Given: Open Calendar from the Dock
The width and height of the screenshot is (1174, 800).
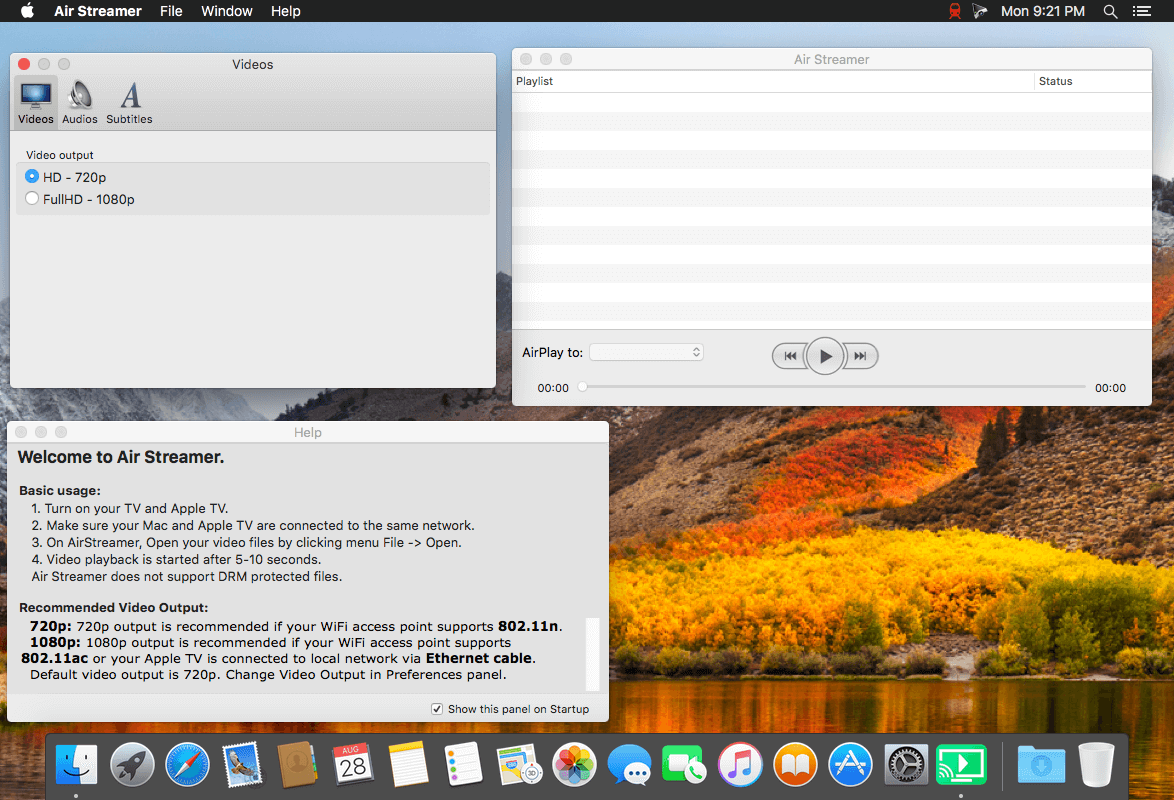Looking at the screenshot, I should (x=353, y=765).
